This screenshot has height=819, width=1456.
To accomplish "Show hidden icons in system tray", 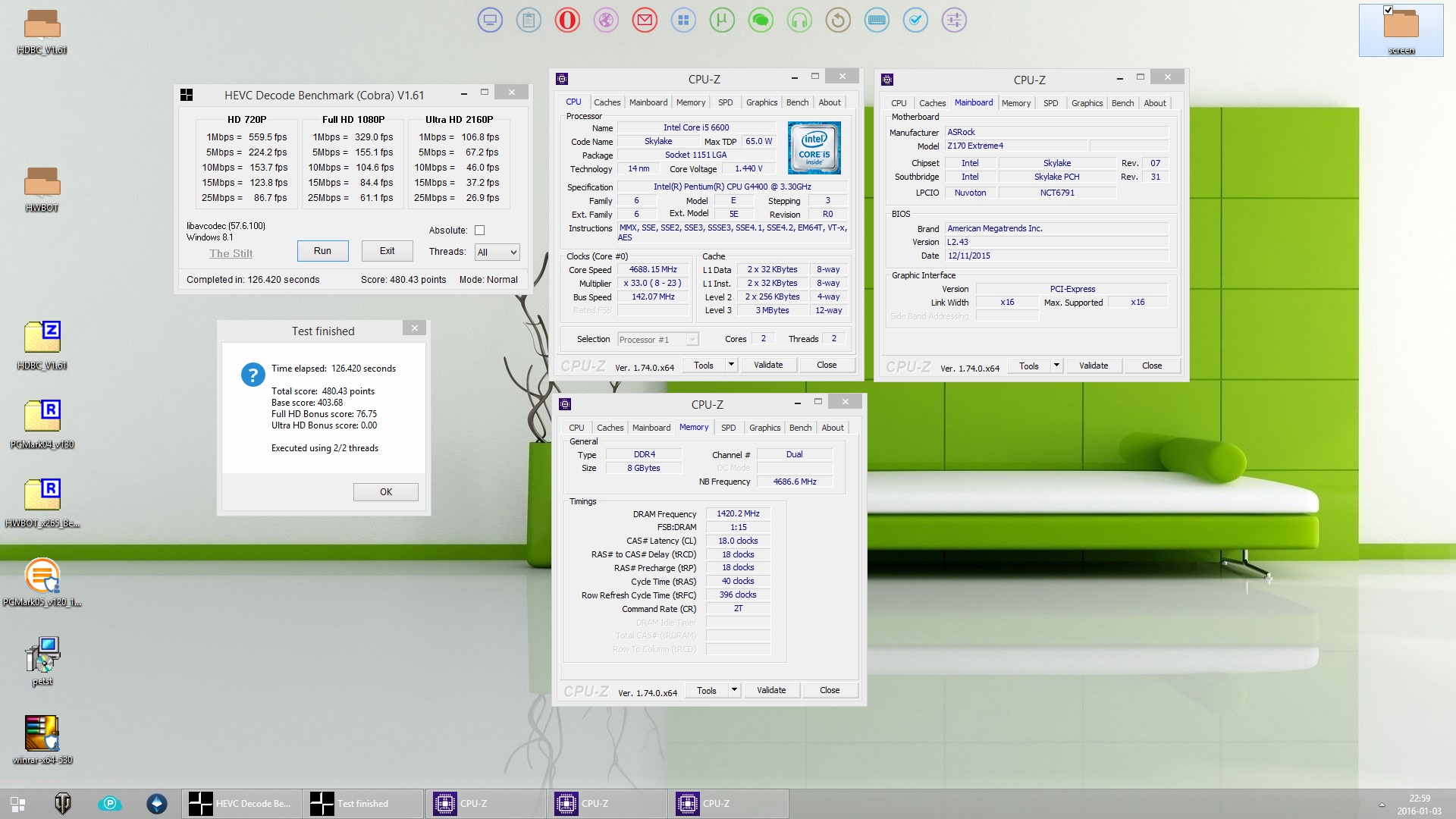I will 1381,805.
